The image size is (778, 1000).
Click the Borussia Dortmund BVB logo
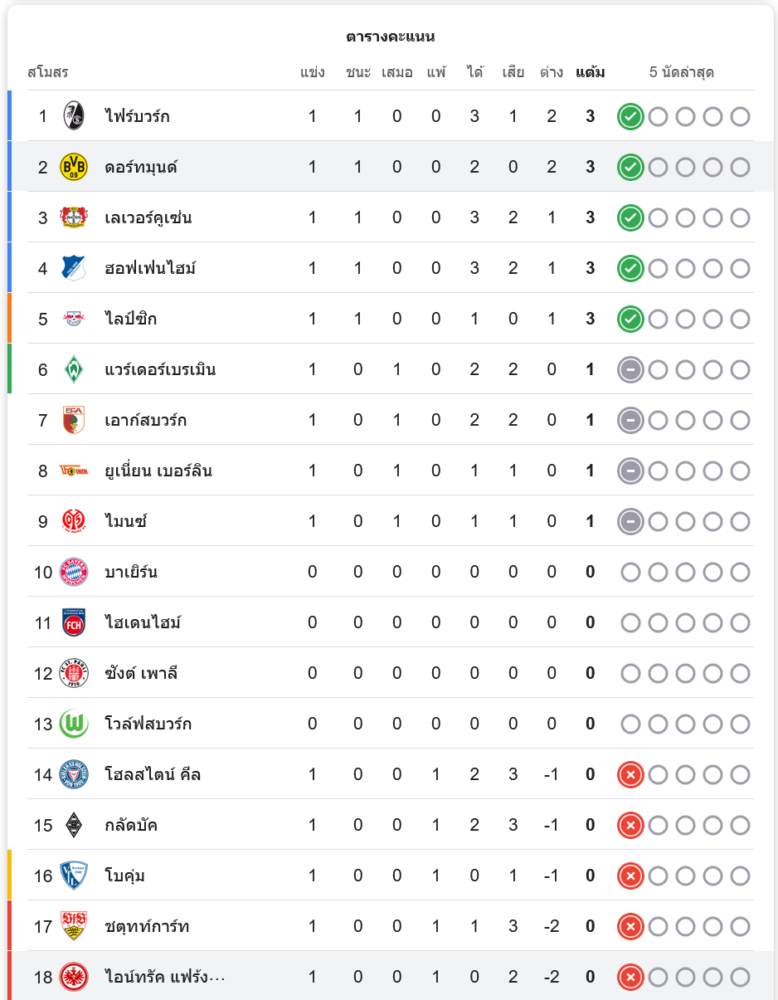tap(74, 167)
